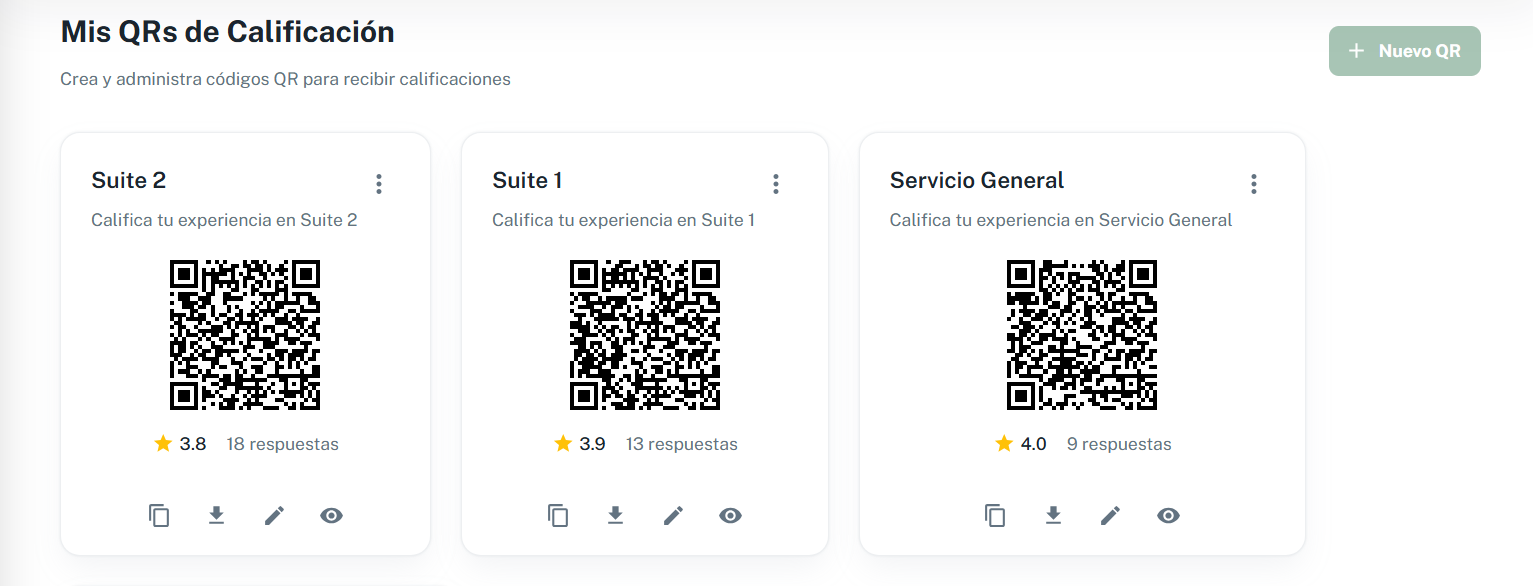Copy the link for Suite 2

click(x=159, y=516)
